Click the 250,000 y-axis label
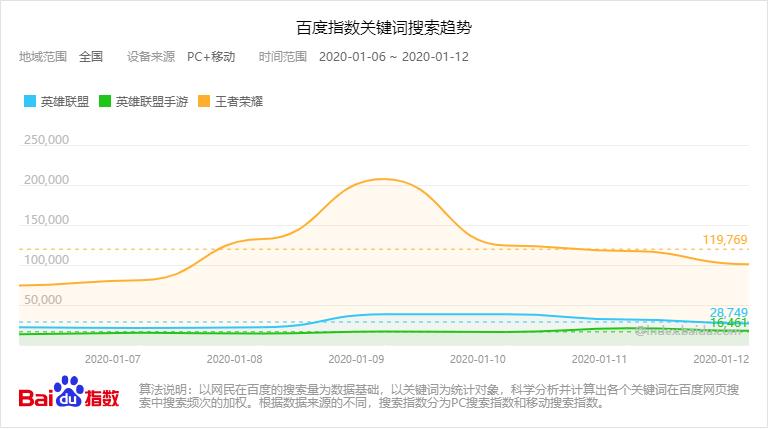This screenshot has width=768, height=429. coord(44,140)
